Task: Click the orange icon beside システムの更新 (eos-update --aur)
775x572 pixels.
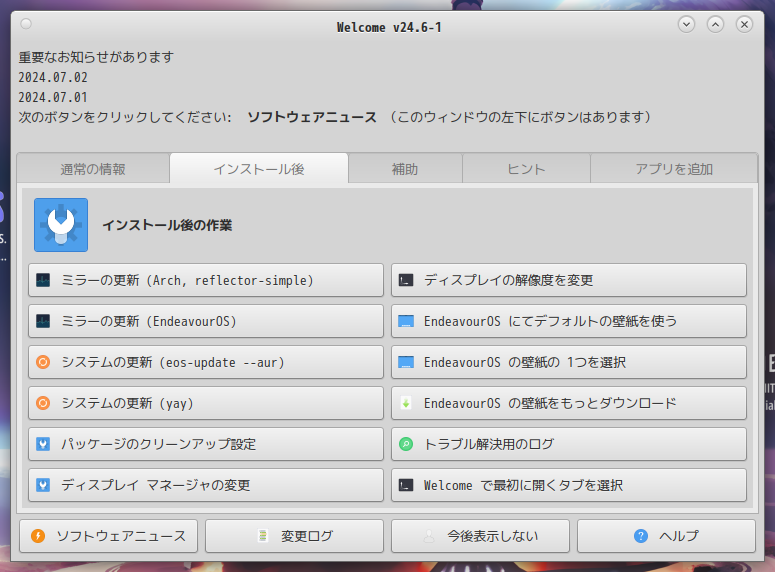Action: point(43,362)
